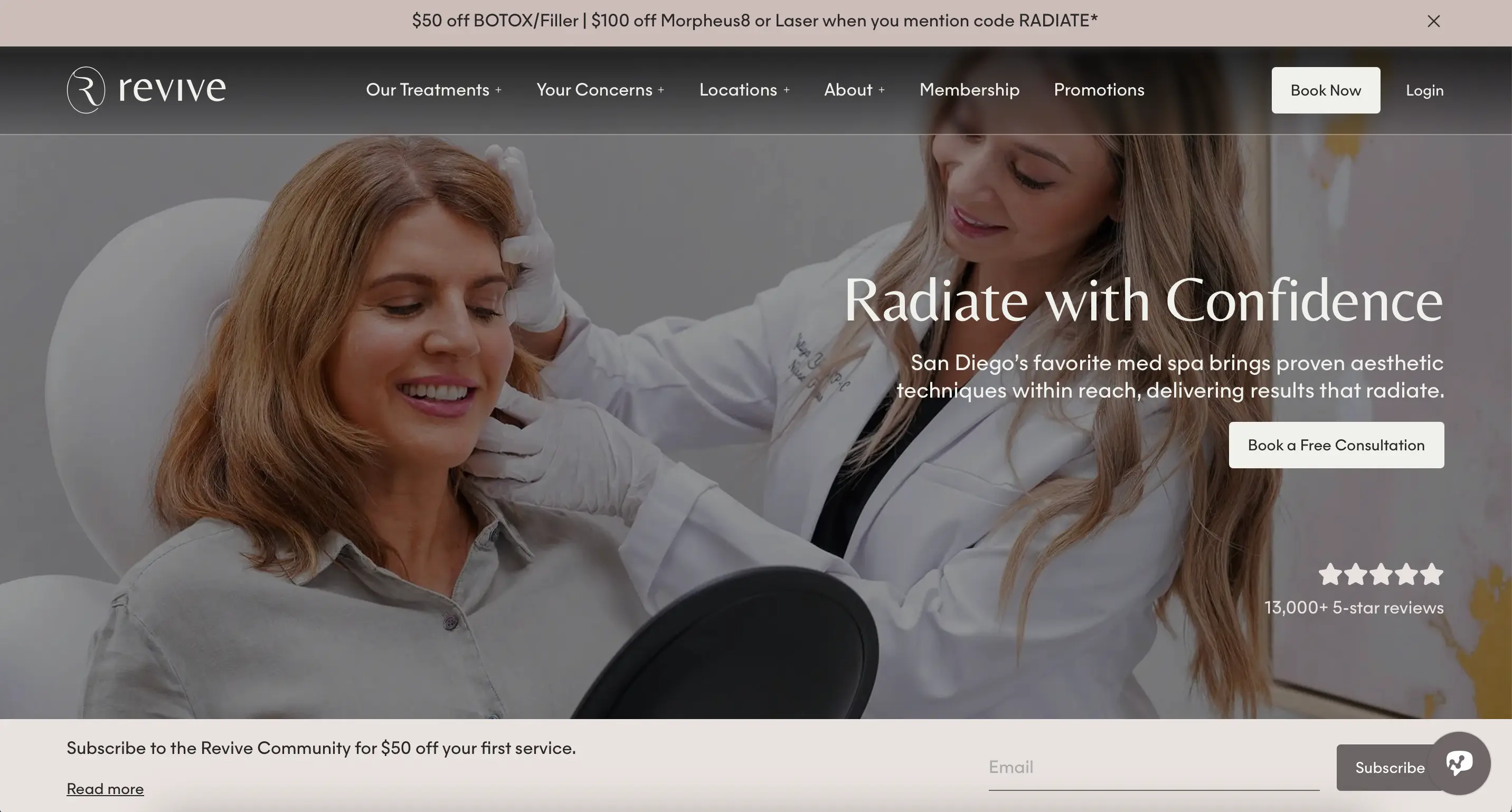Go to the Membership page
Viewport: 1512px width, 812px height.
pyautogui.click(x=969, y=90)
